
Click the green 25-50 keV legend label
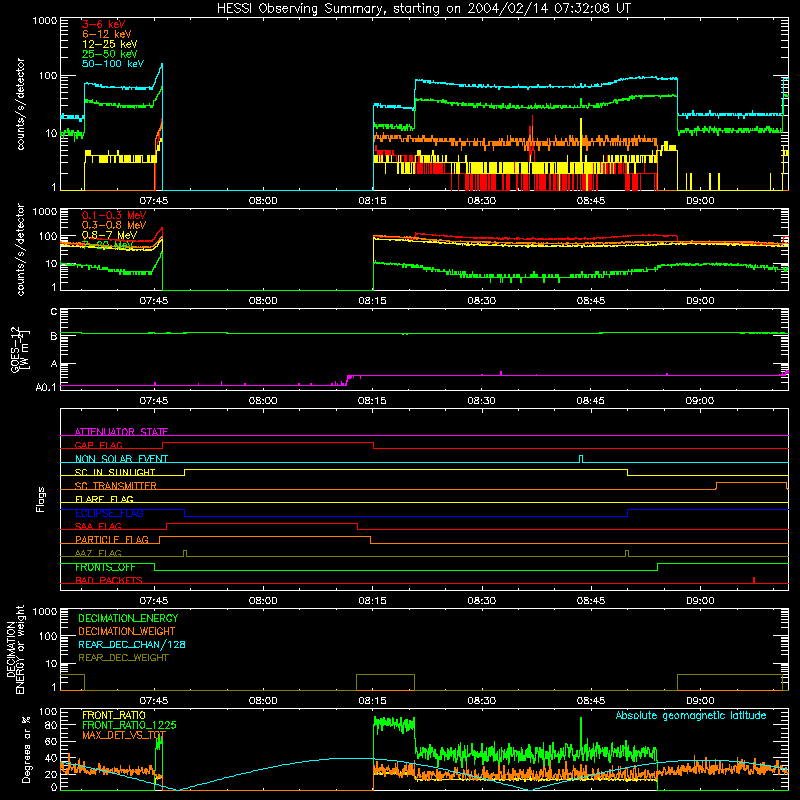point(109,54)
